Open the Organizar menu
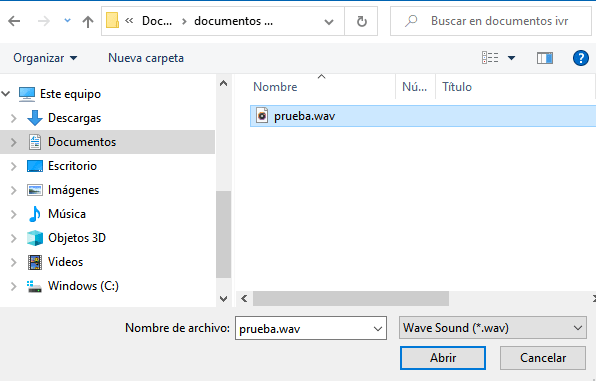The height and width of the screenshot is (381, 596). (45, 58)
